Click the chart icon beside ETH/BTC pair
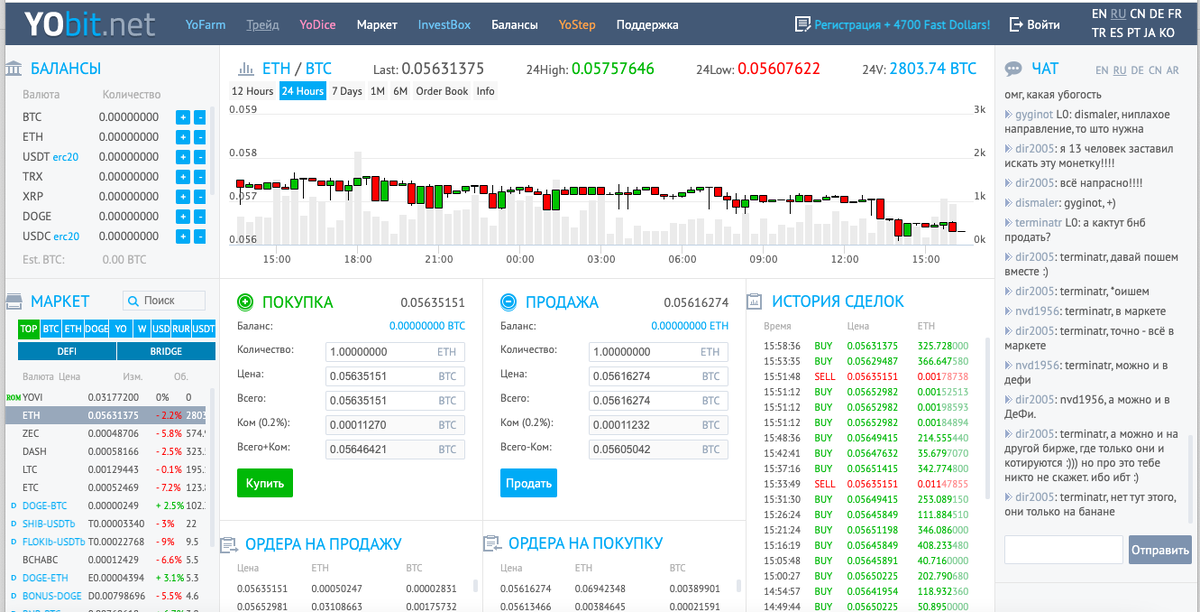1200x612 pixels. pyautogui.click(x=246, y=68)
